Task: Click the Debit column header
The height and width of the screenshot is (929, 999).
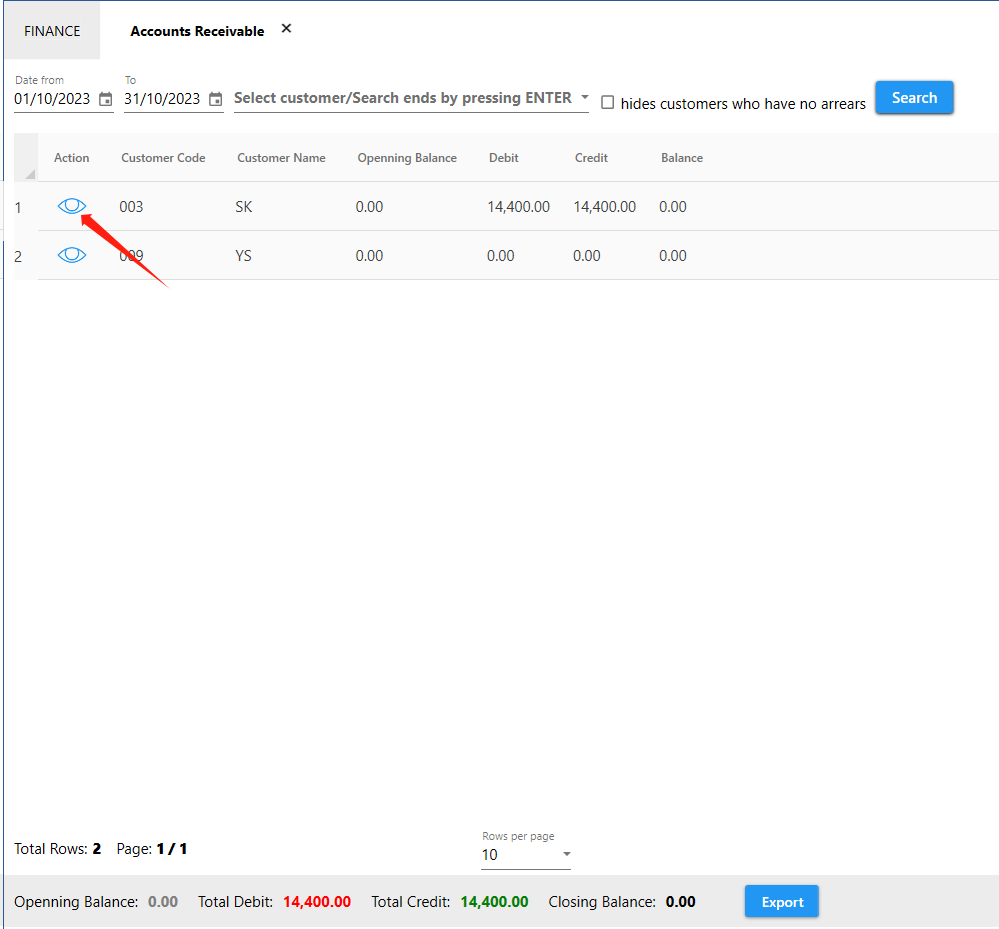Action: (503, 158)
